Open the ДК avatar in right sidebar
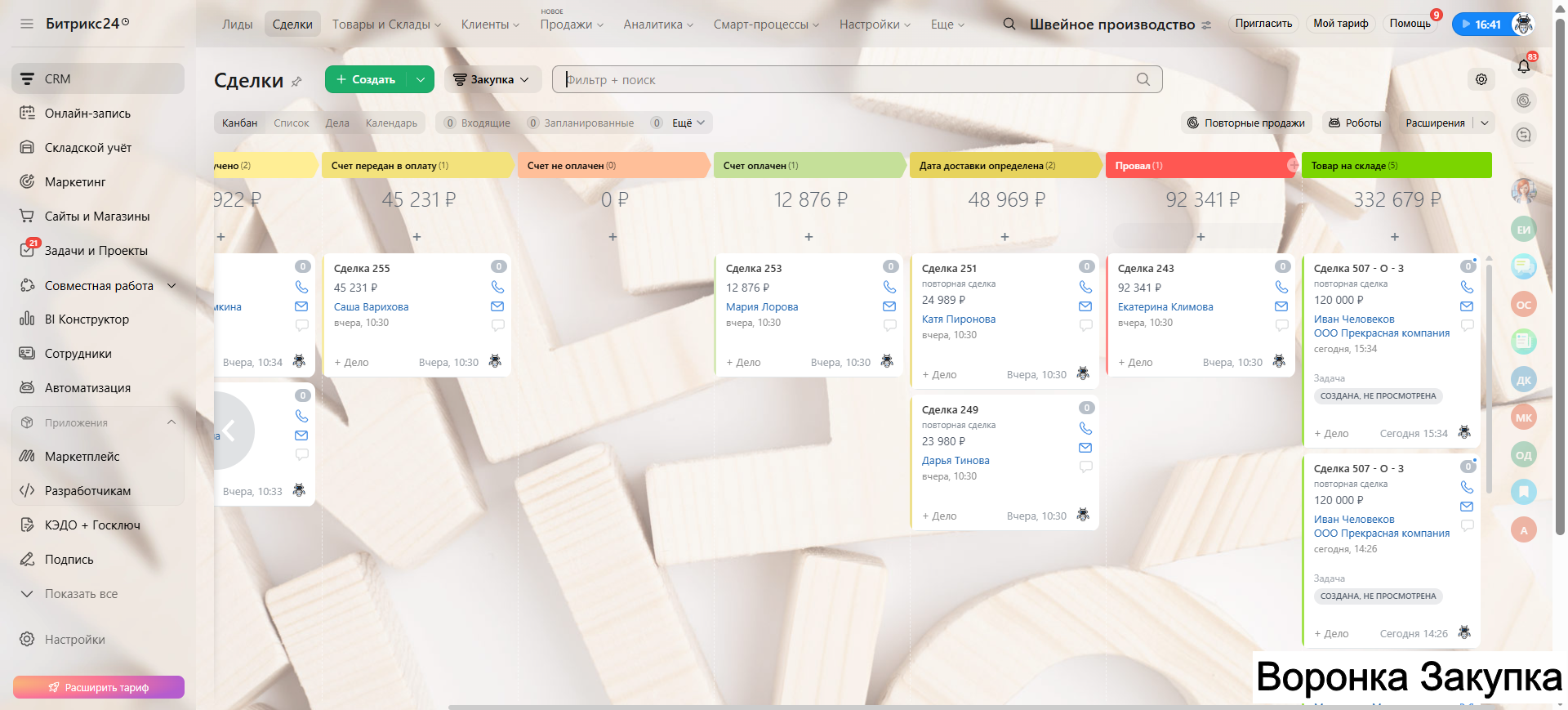This screenshot has height=710, width=1568. click(1524, 380)
